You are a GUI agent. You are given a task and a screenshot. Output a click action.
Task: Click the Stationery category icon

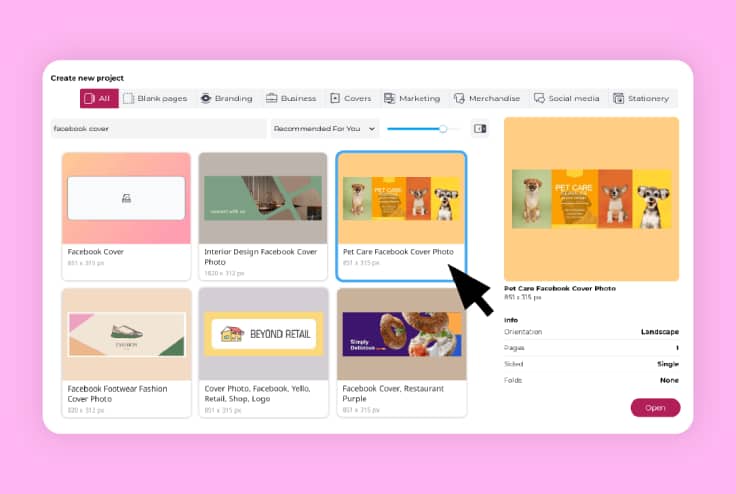coord(619,98)
